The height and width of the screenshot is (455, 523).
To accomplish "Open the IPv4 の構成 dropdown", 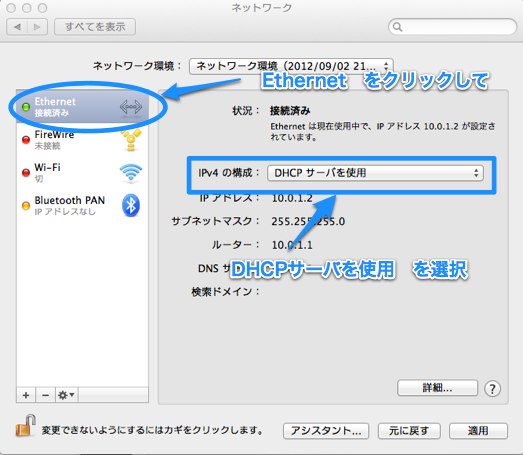I will [375, 173].
